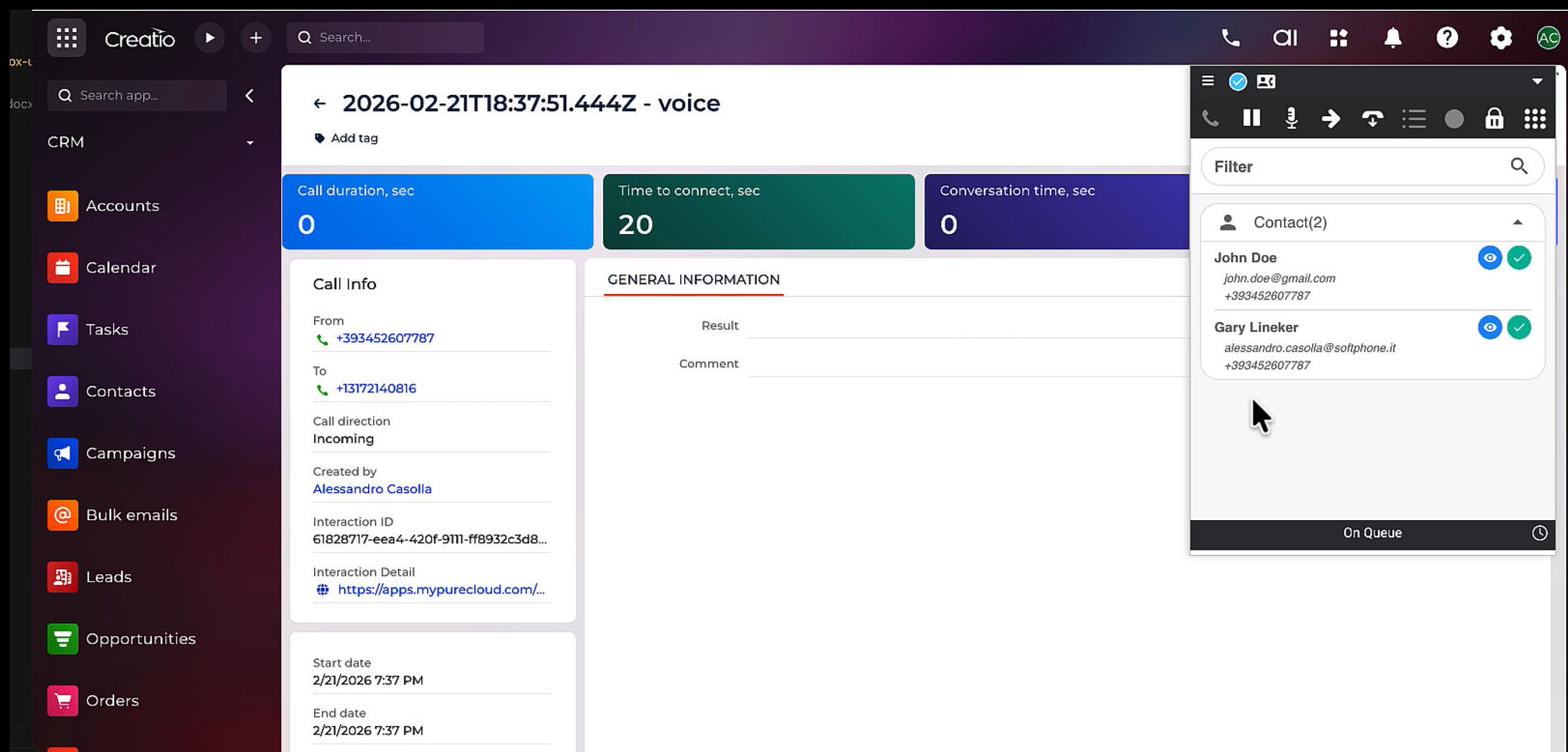Open the AC user profile avatar
Viewport: 1568px width, 752px height.
1549,38
